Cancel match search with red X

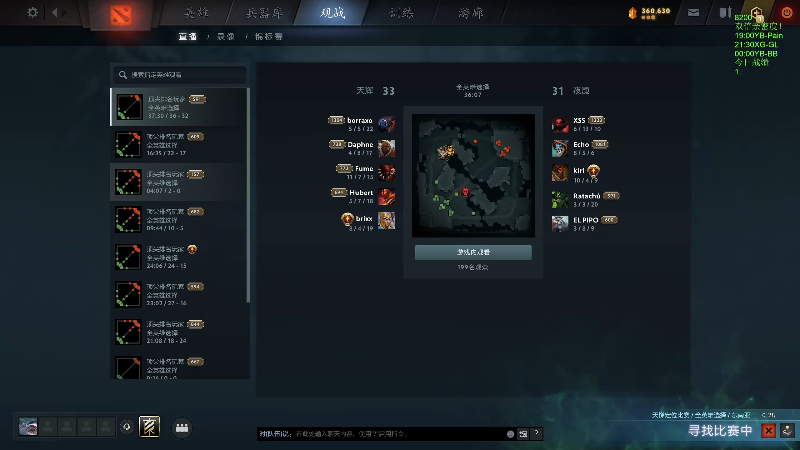coord(768,431)
